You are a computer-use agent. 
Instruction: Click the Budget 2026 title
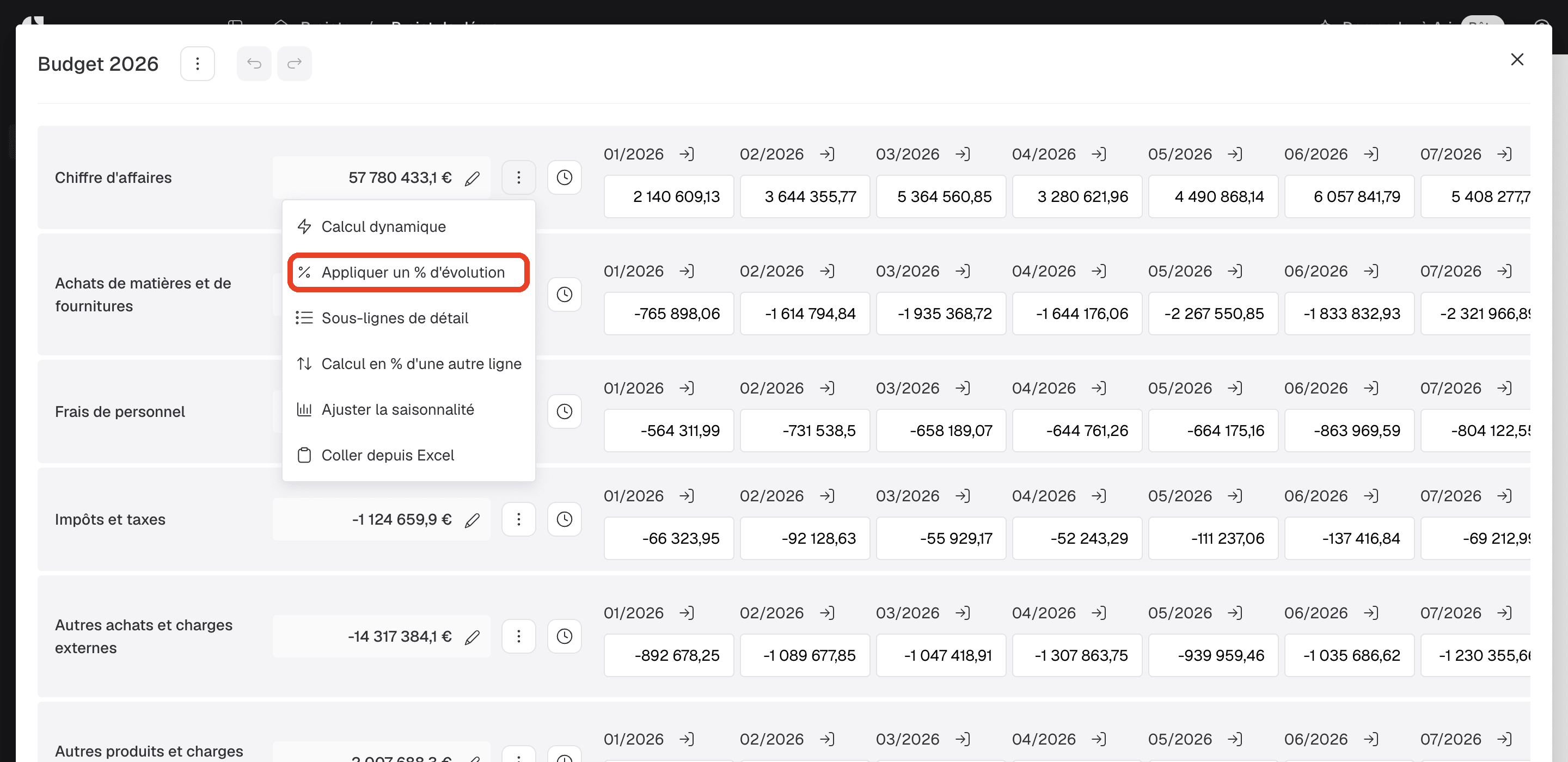point(98,64)
